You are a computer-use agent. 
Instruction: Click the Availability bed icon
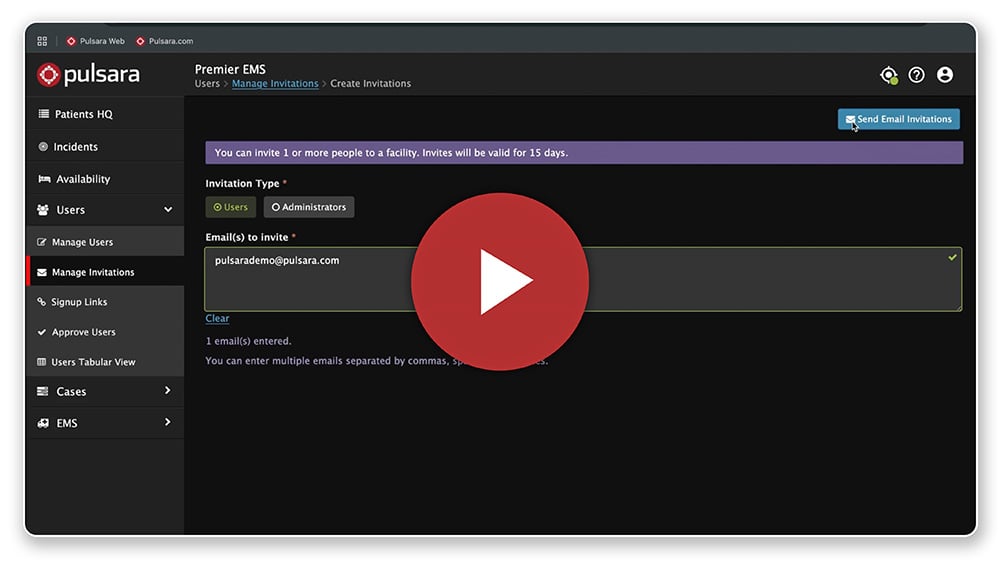44,179
